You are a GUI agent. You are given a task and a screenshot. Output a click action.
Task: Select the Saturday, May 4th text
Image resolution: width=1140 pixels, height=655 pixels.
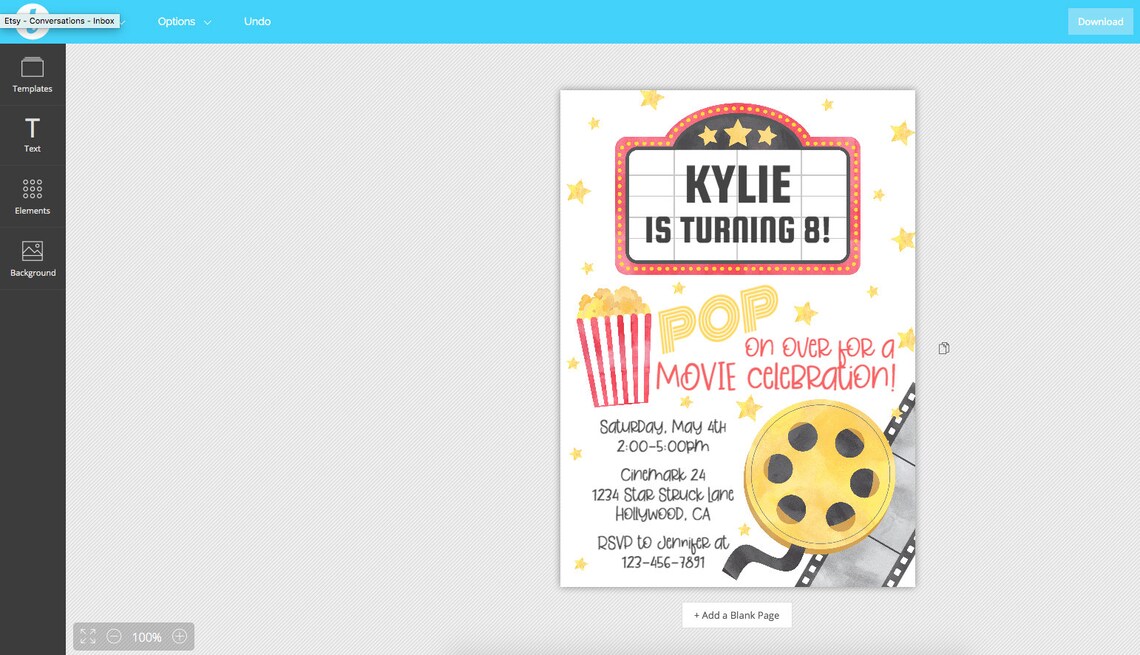click(x=662, y=427)
